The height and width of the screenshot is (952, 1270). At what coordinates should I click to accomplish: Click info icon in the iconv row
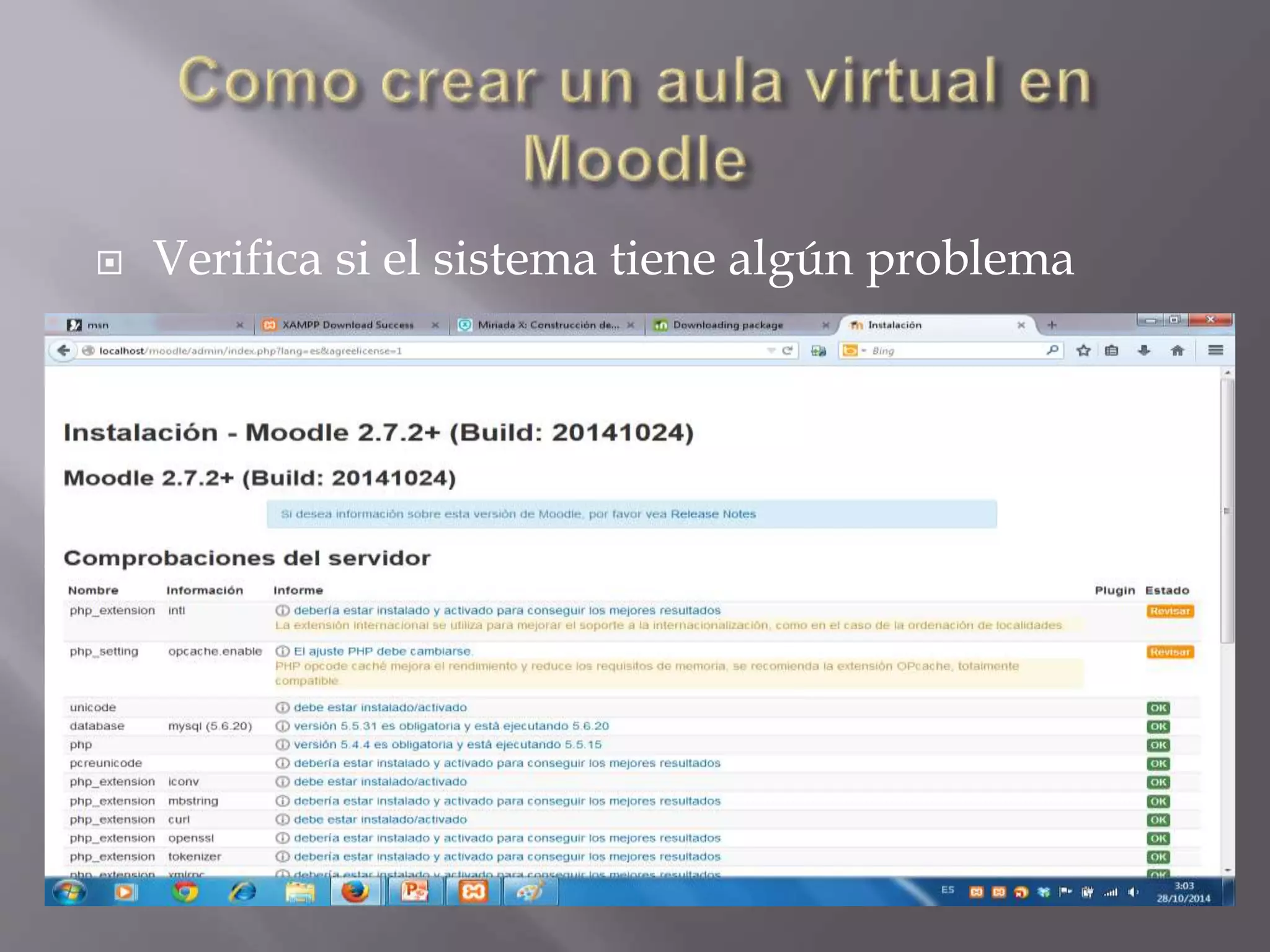(282, 782)
